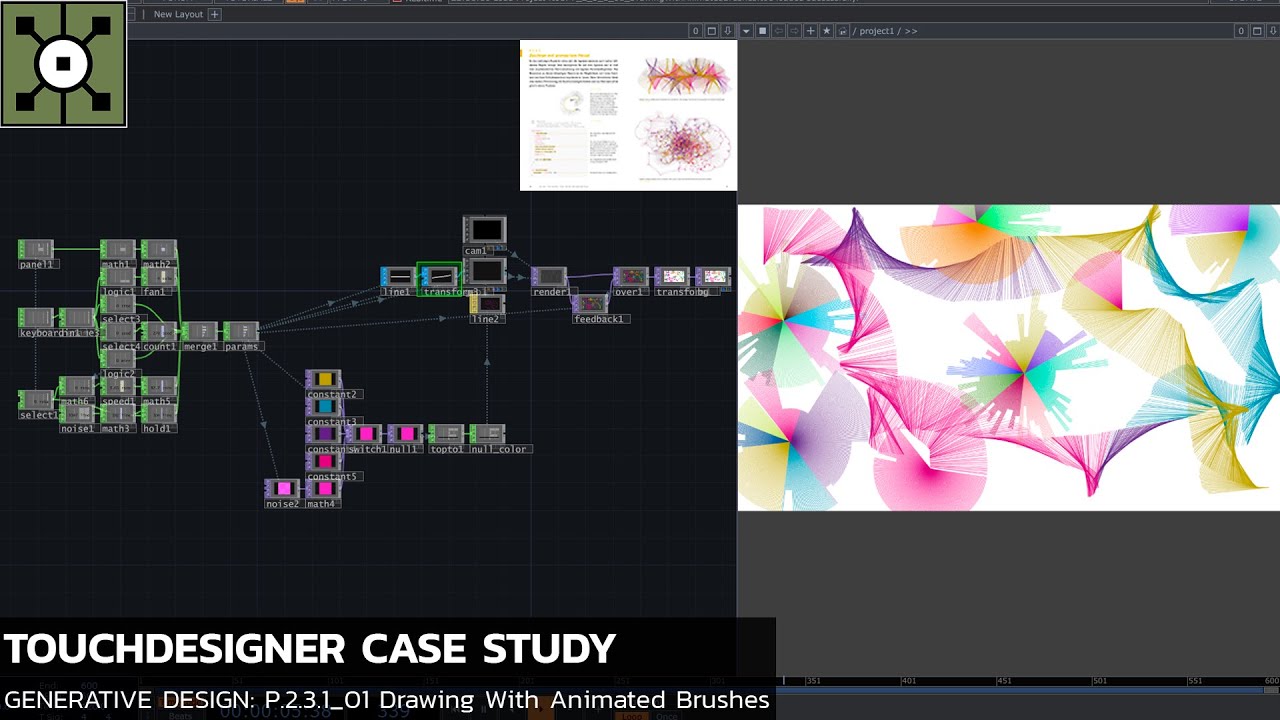Select the math3 node

118,413
